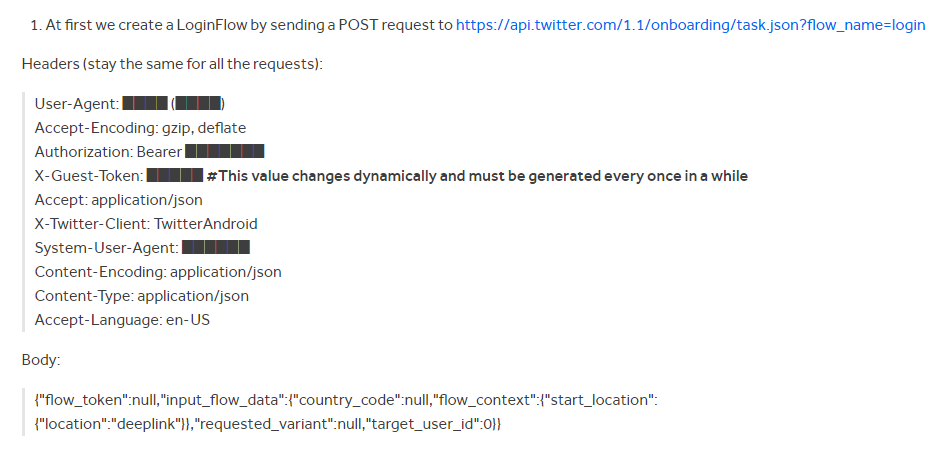Click the redacted System-User-Agent value

click(216, 247)
